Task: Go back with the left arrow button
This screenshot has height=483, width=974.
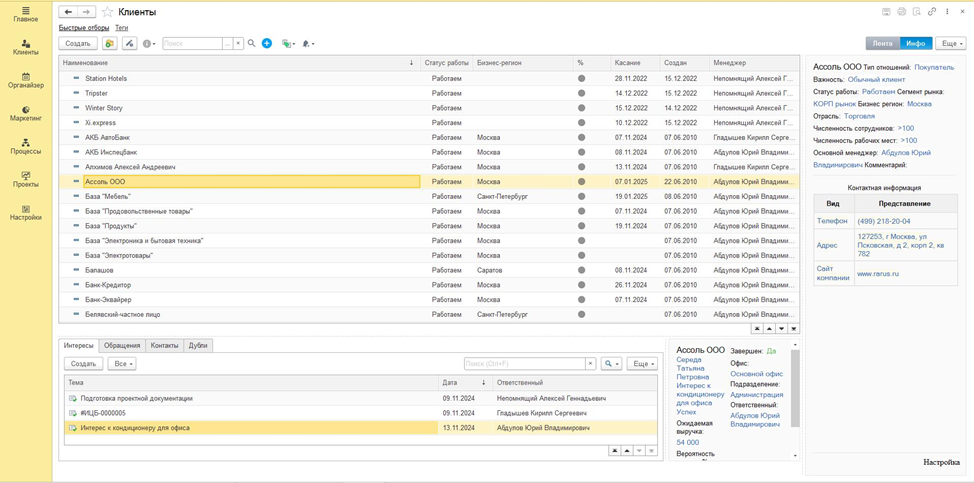Action: pyautogui.click(x=68, y=12)
